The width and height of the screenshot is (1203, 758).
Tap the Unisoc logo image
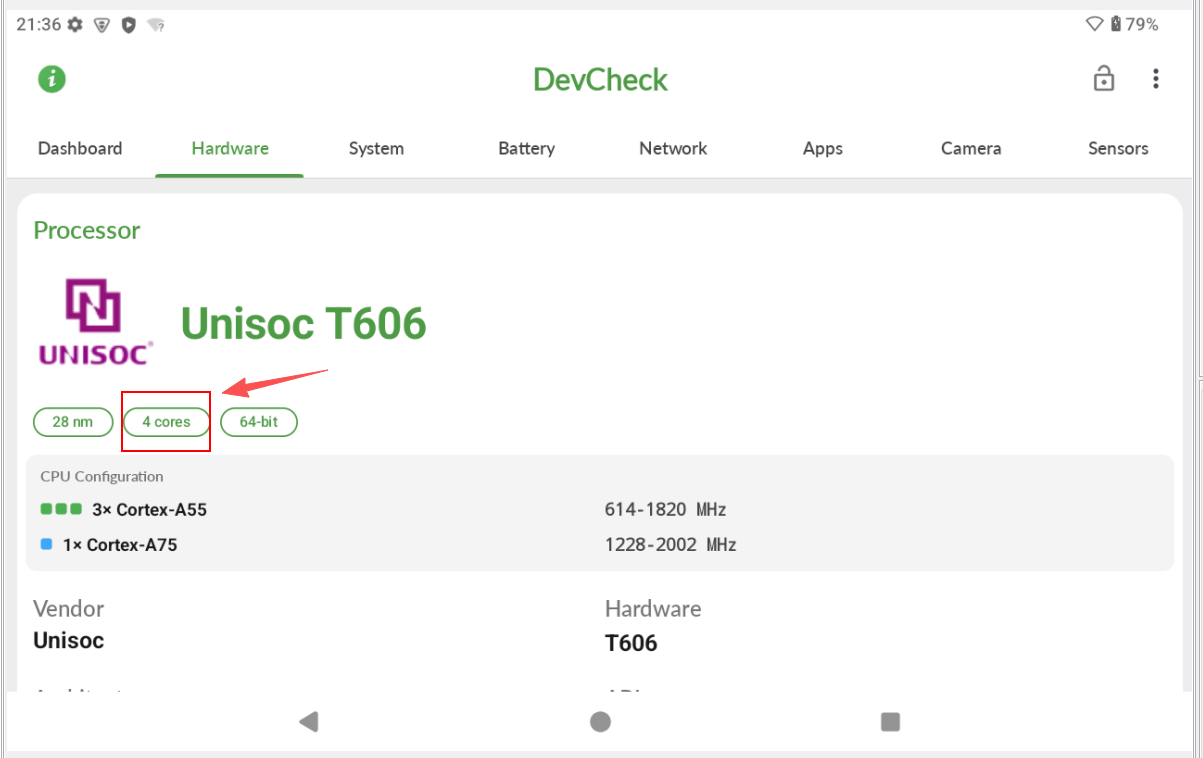pos(95,321)
